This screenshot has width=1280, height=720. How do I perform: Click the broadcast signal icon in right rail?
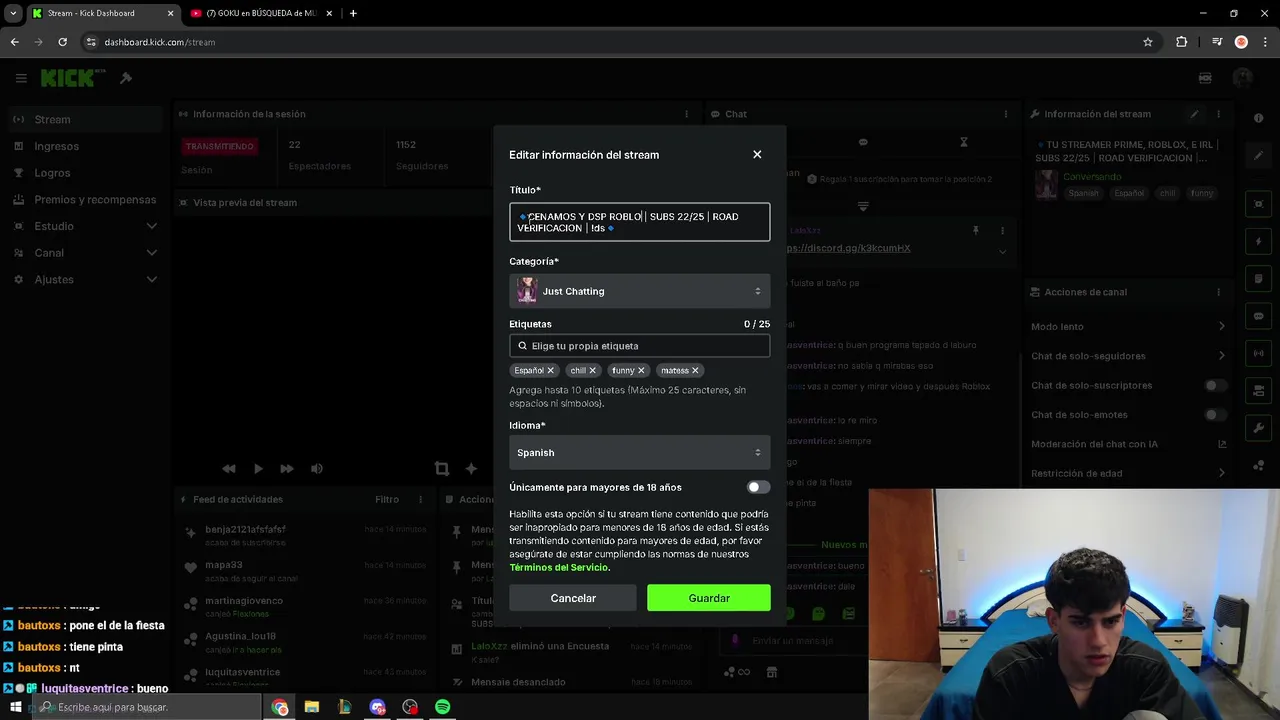[x=1258, y=353]
